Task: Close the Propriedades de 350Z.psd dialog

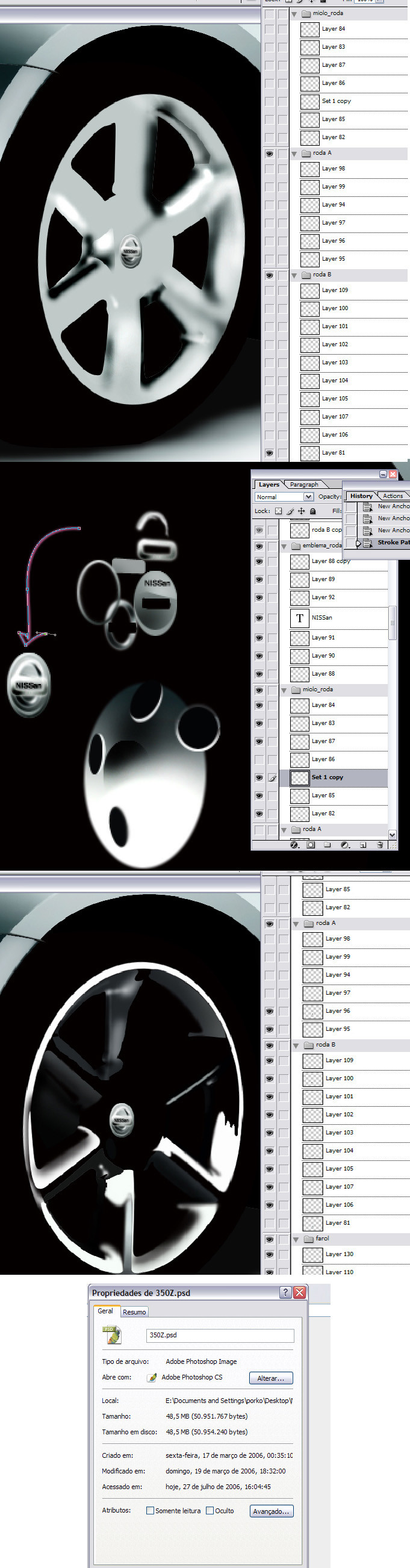Action: click(299, 1292)
